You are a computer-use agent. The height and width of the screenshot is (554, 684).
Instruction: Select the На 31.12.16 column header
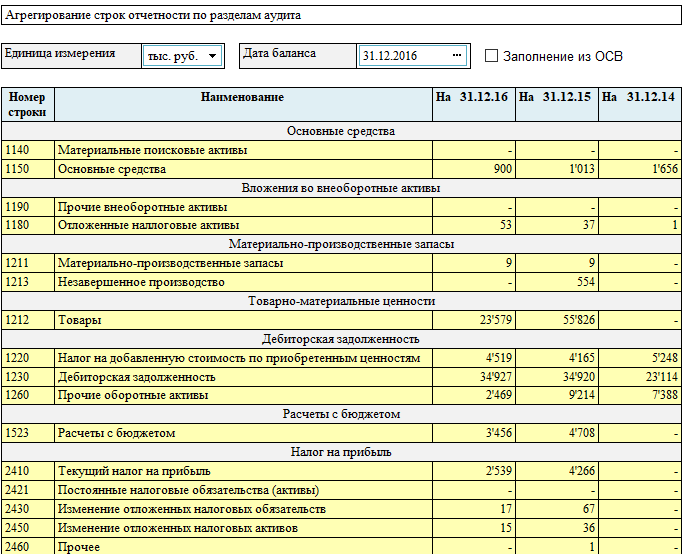pyautogui.click(x=473, y=105)
